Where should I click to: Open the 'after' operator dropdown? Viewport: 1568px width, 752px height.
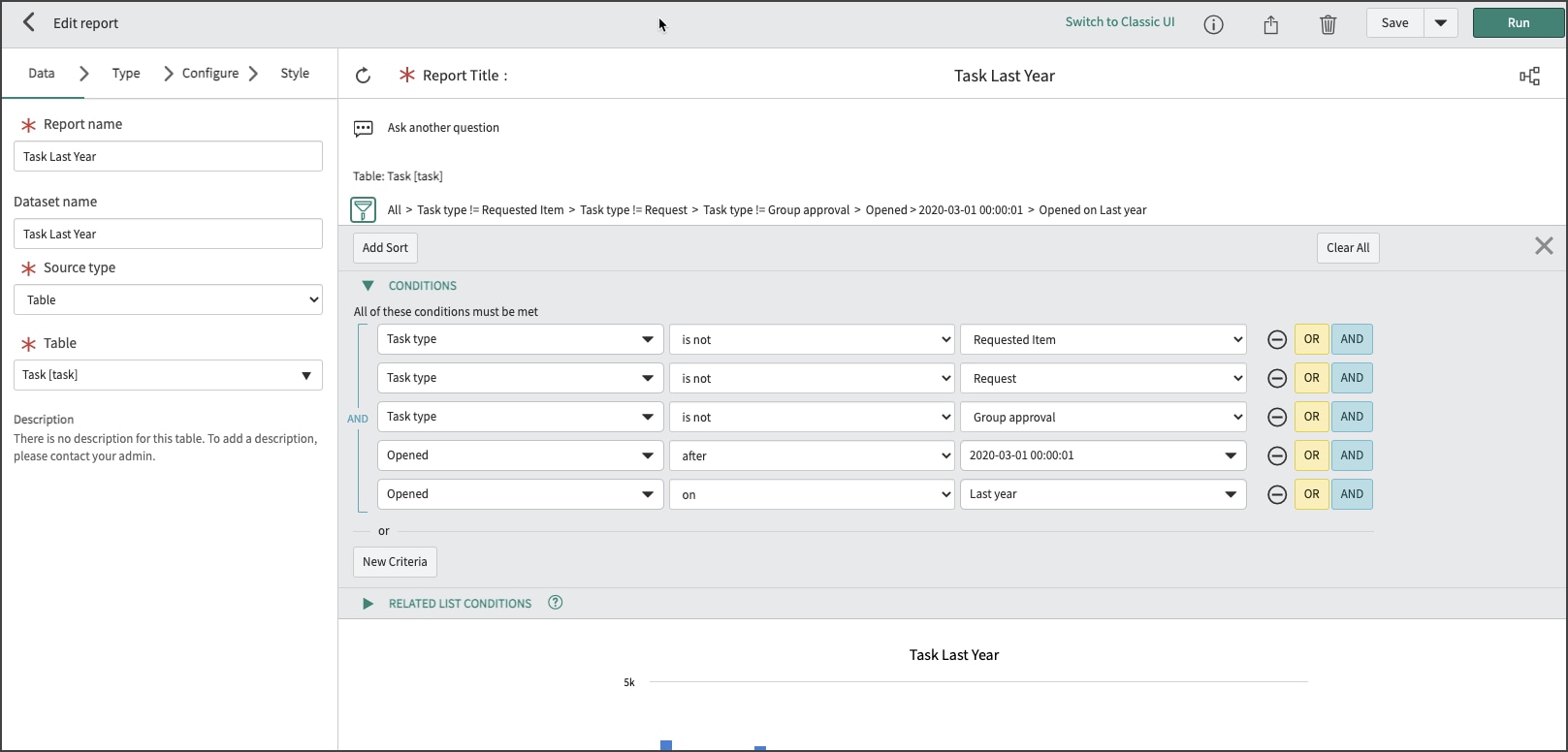(812, 455)
